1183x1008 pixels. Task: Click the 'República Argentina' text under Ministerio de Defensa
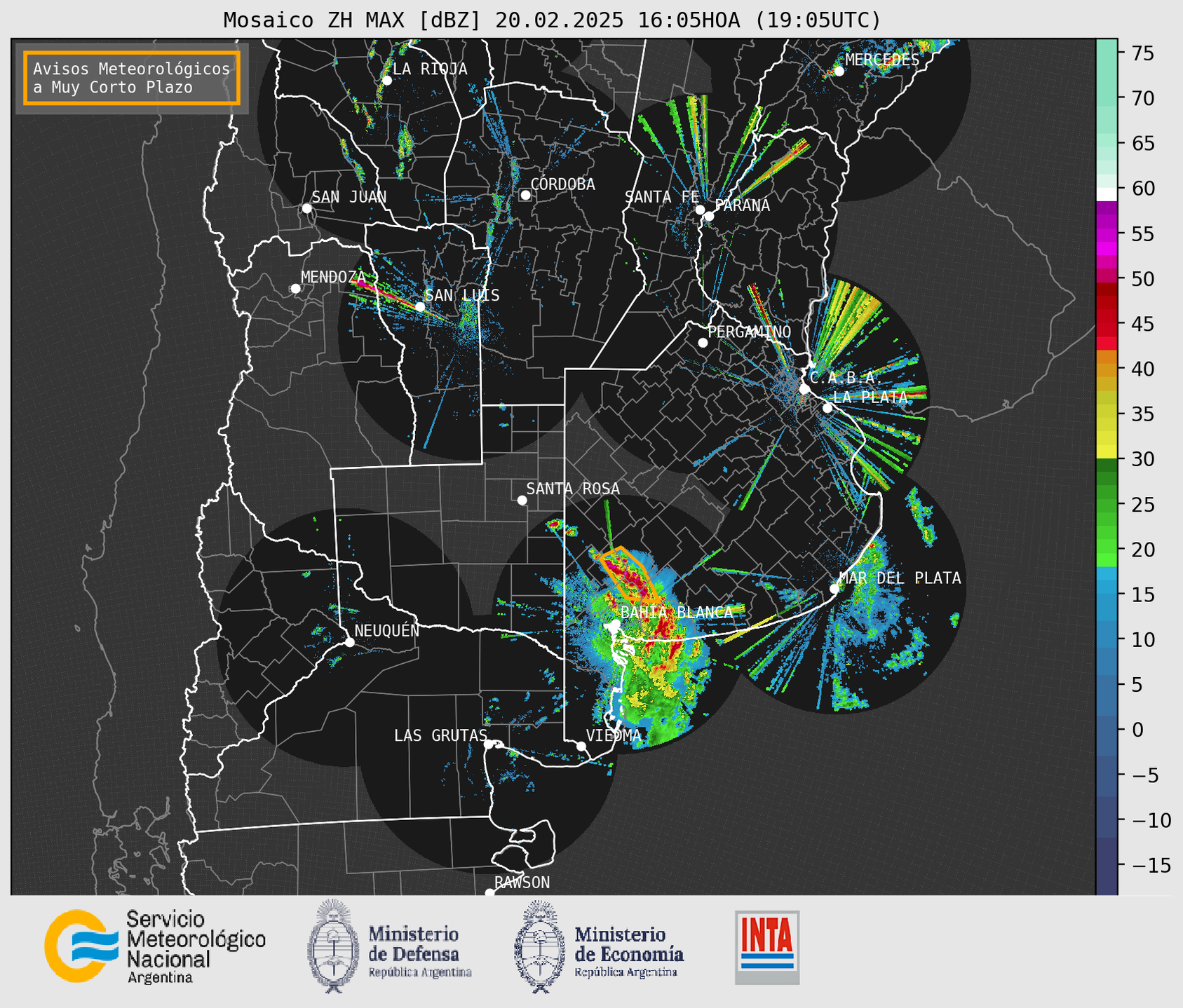(x=420, y=973)
